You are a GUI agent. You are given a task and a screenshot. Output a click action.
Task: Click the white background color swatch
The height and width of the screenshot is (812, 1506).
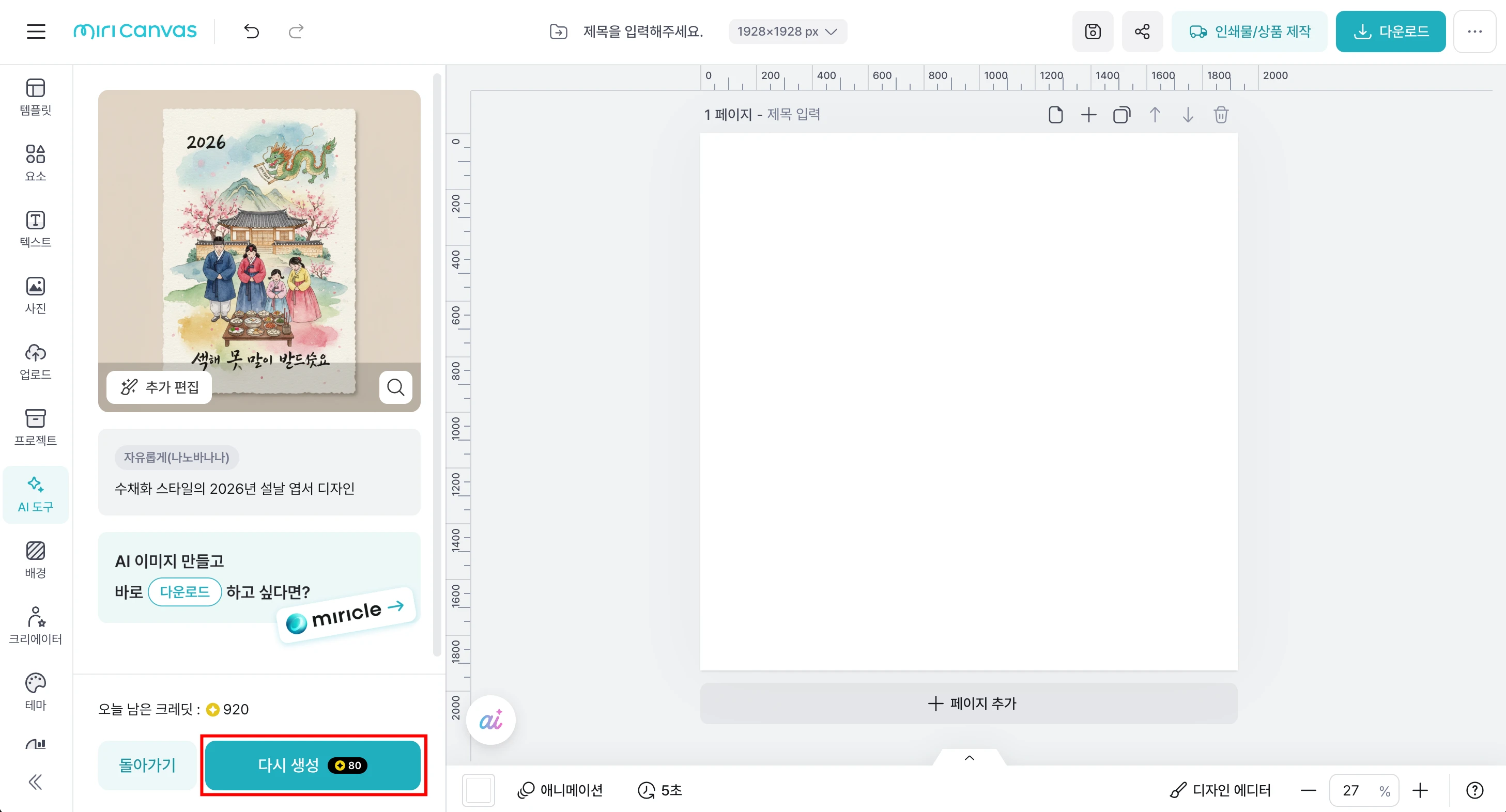click(478, 790)
